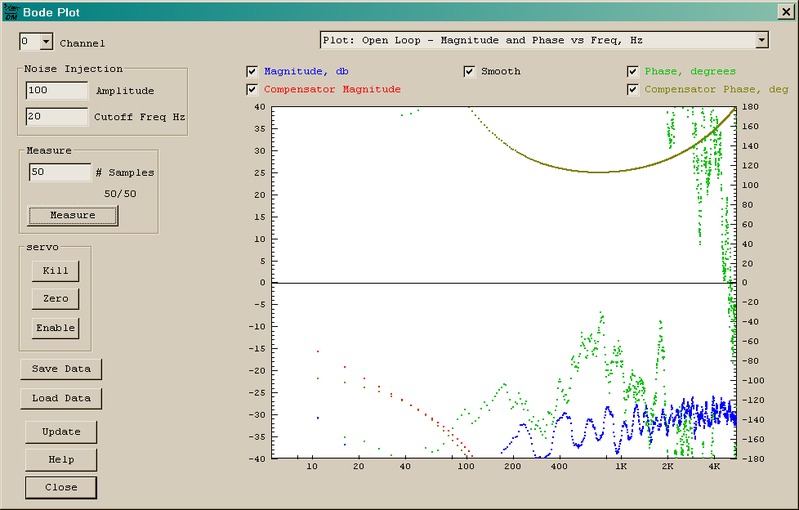Toggle the Magnitude, db checkbox
Viewport: 799px width, 510px height.
click(252, 72)
